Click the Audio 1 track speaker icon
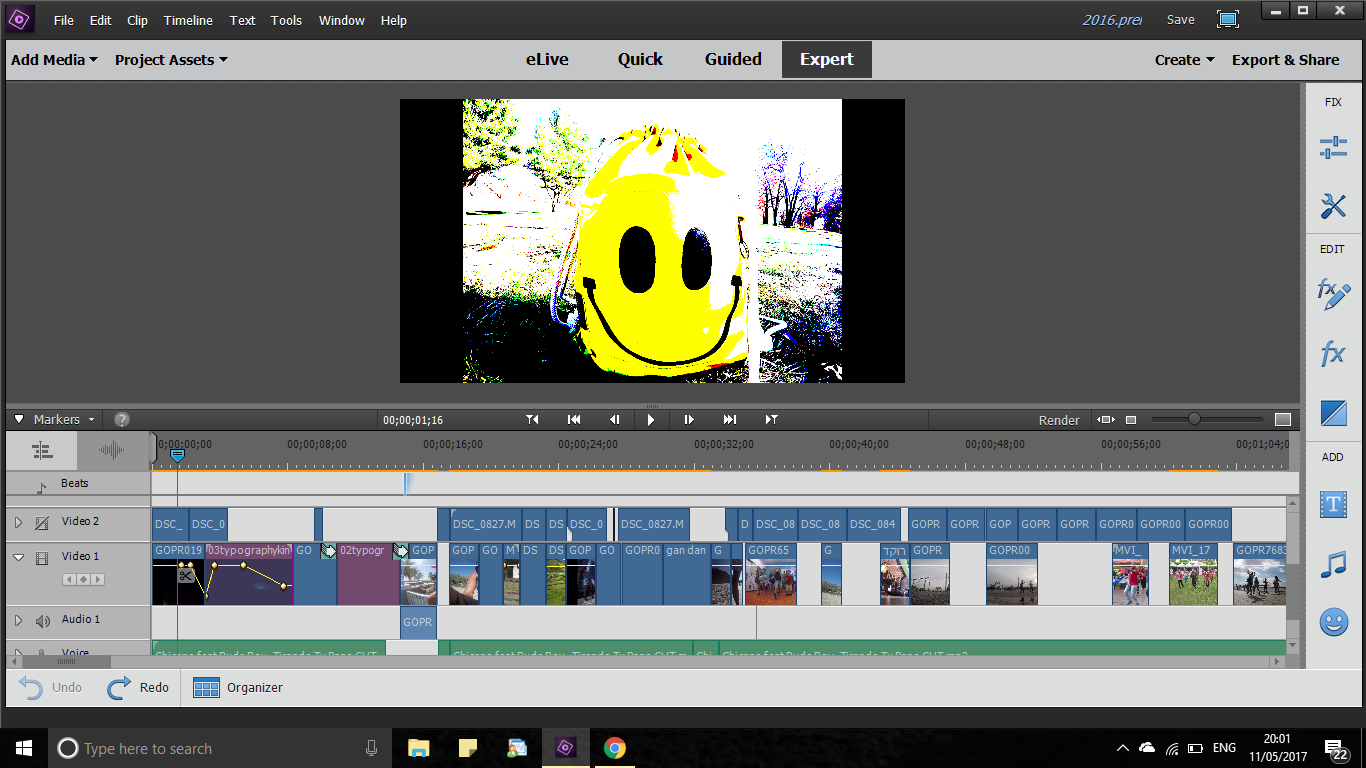This screenshot has height=768, width=1366. pos(42,621)
